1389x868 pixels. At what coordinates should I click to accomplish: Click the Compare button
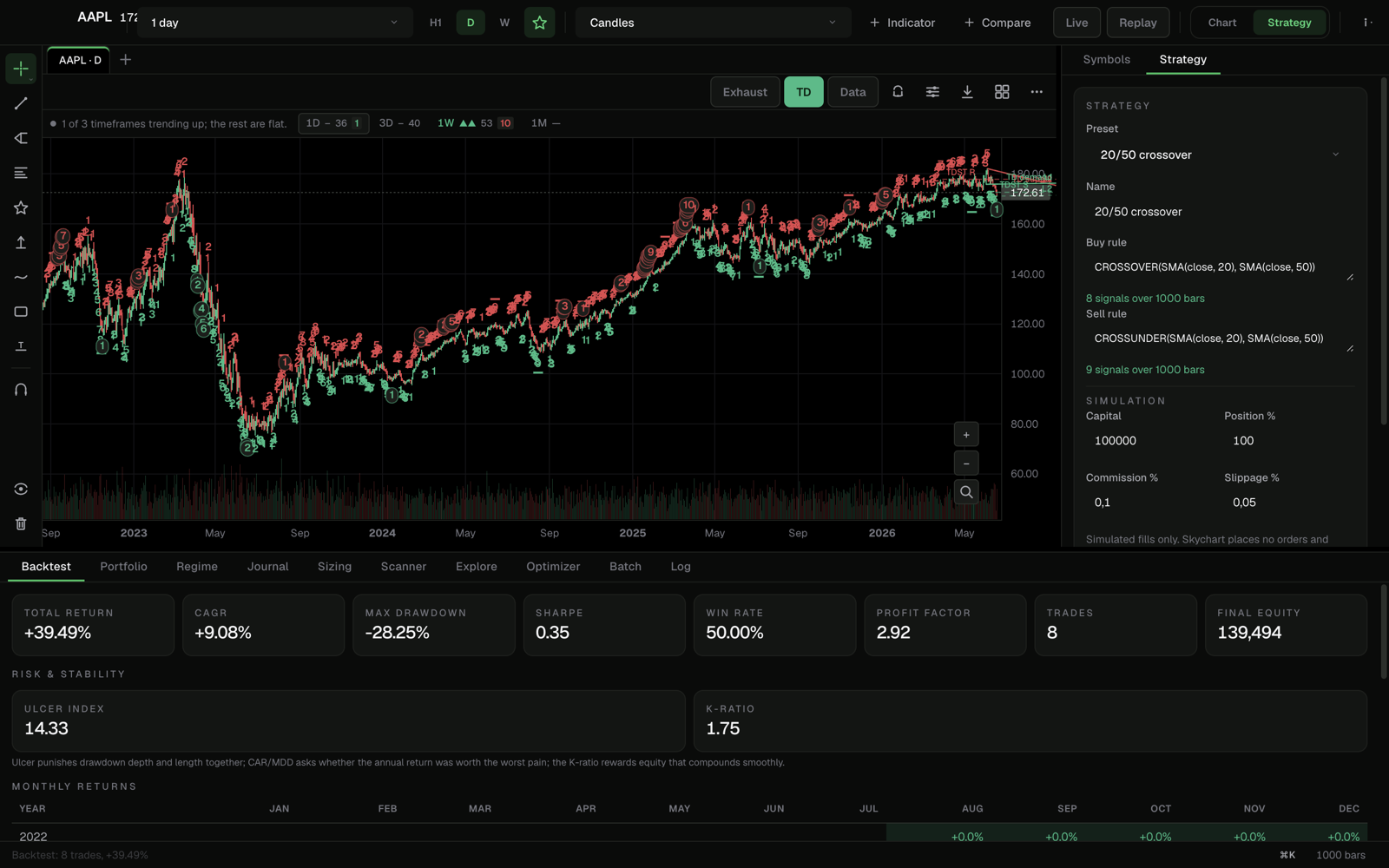[997, 23]
